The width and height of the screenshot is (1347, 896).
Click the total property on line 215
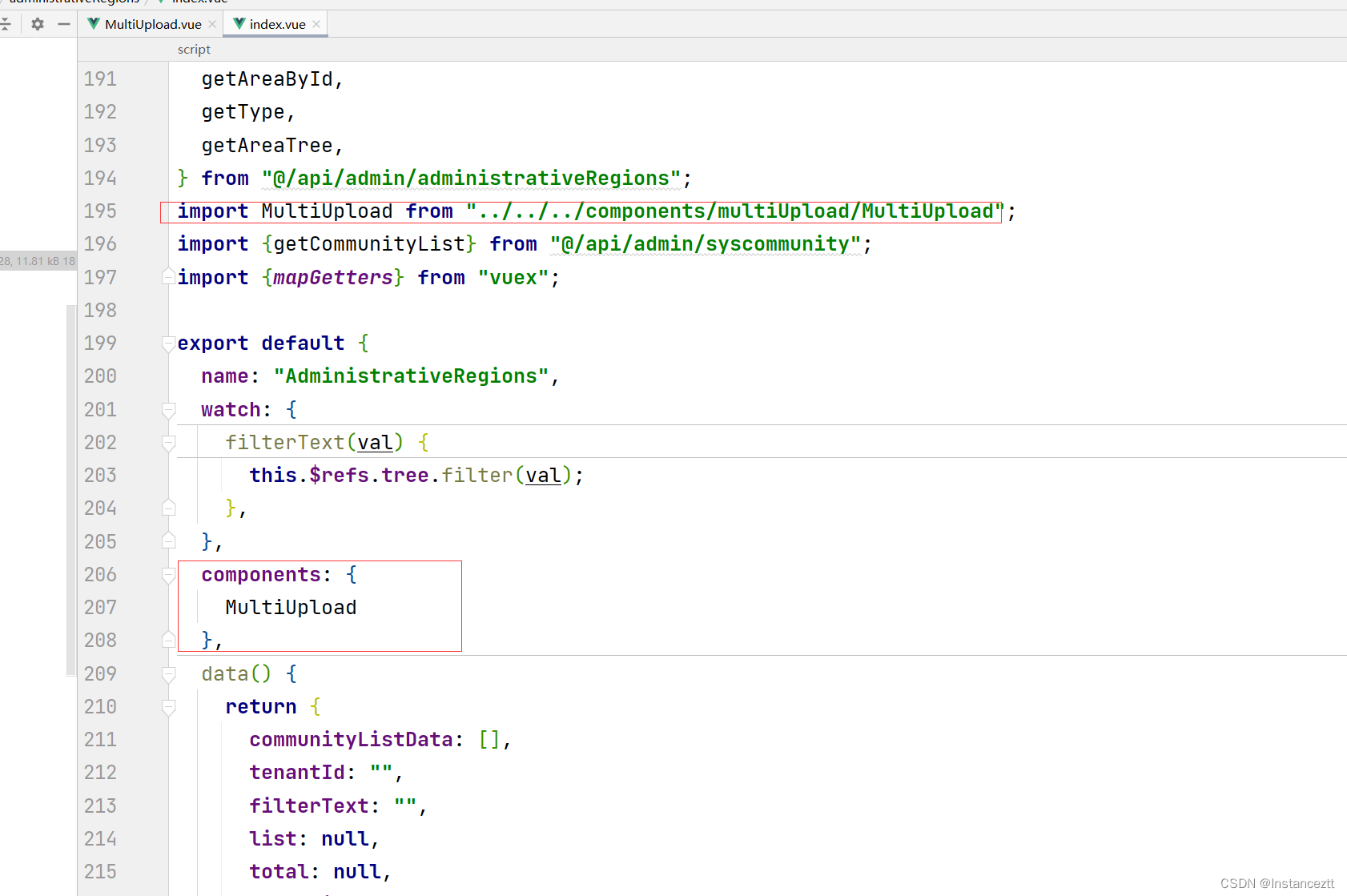[x=279, y=872]
